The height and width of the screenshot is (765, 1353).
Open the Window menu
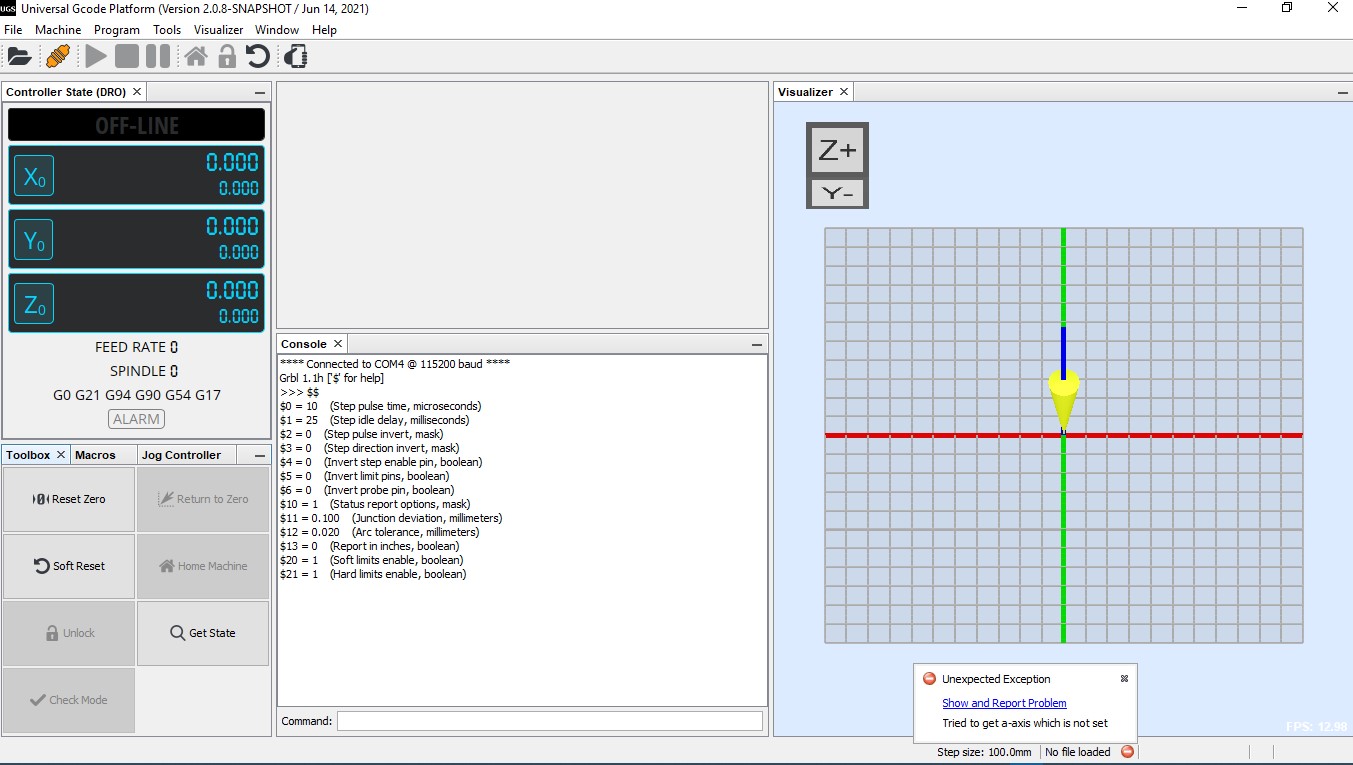pyautogui.click(x=277, y=30)
